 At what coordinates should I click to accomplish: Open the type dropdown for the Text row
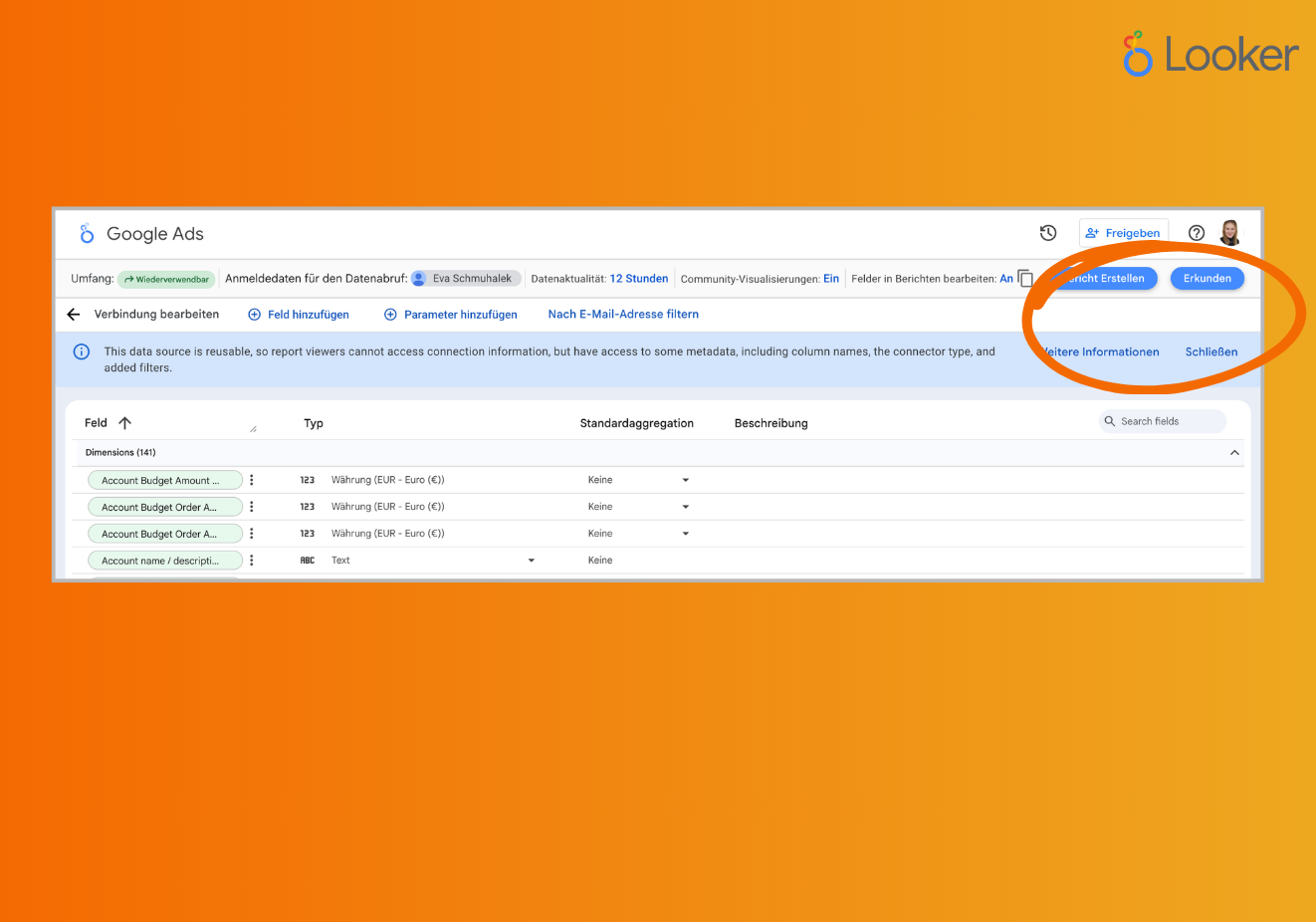[531, 561]
